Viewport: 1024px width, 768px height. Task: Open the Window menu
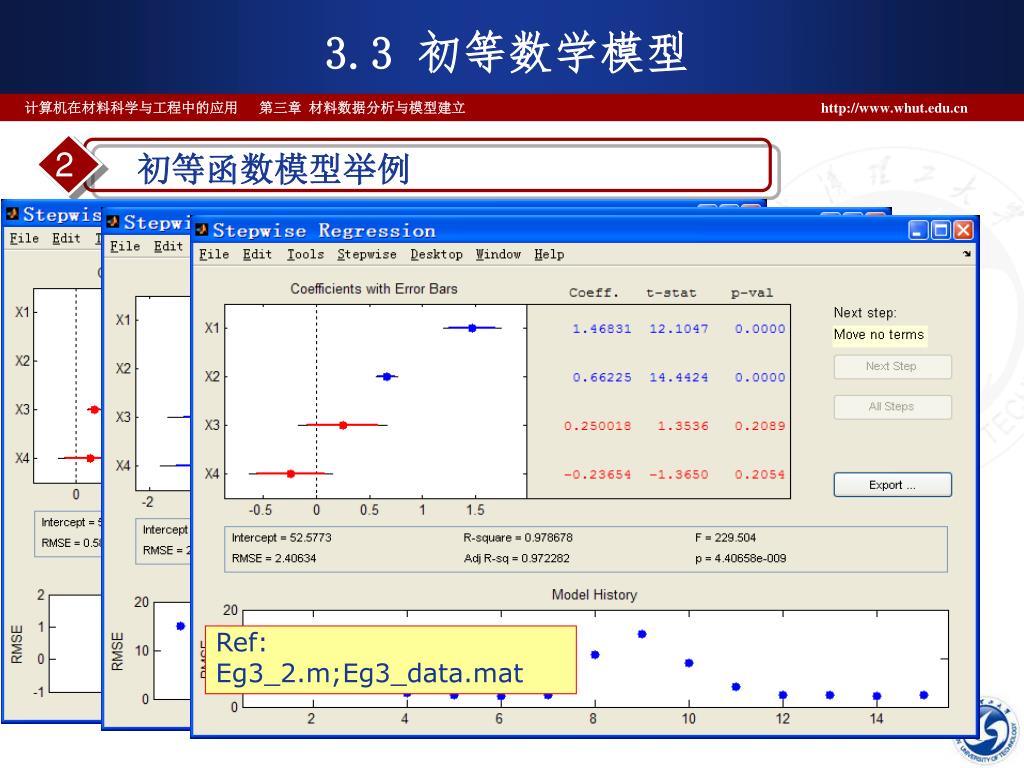coord(498,254)
